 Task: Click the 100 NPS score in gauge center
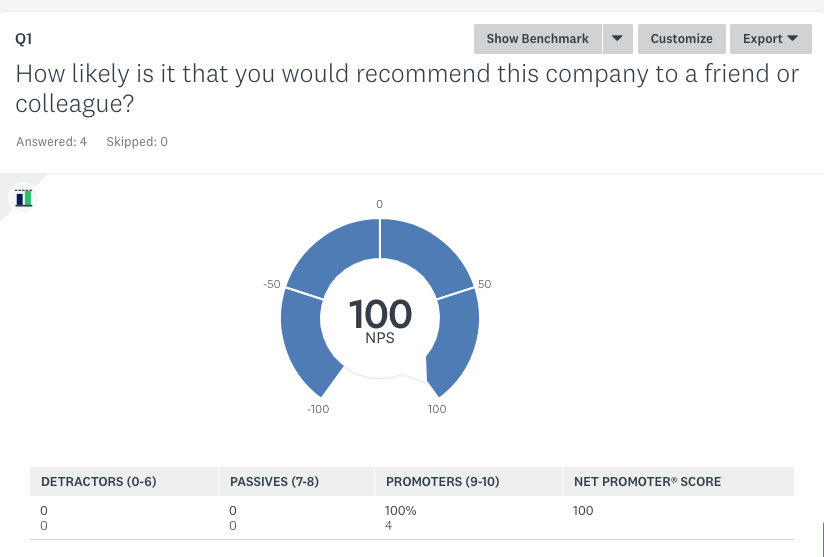(380, 319)
